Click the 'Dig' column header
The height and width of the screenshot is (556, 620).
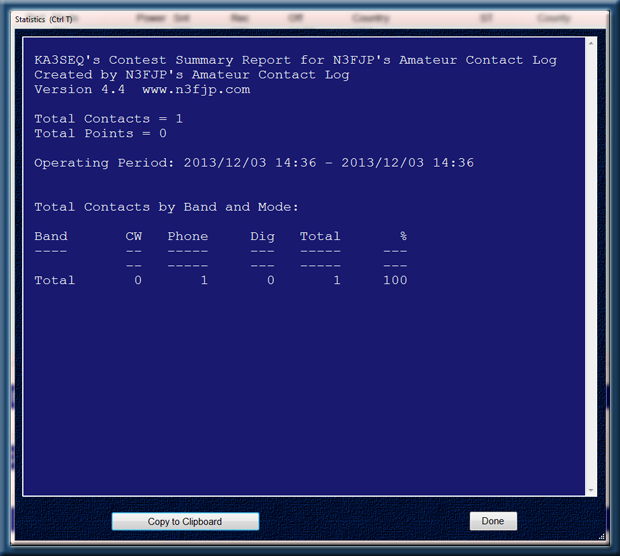(262, 236)
